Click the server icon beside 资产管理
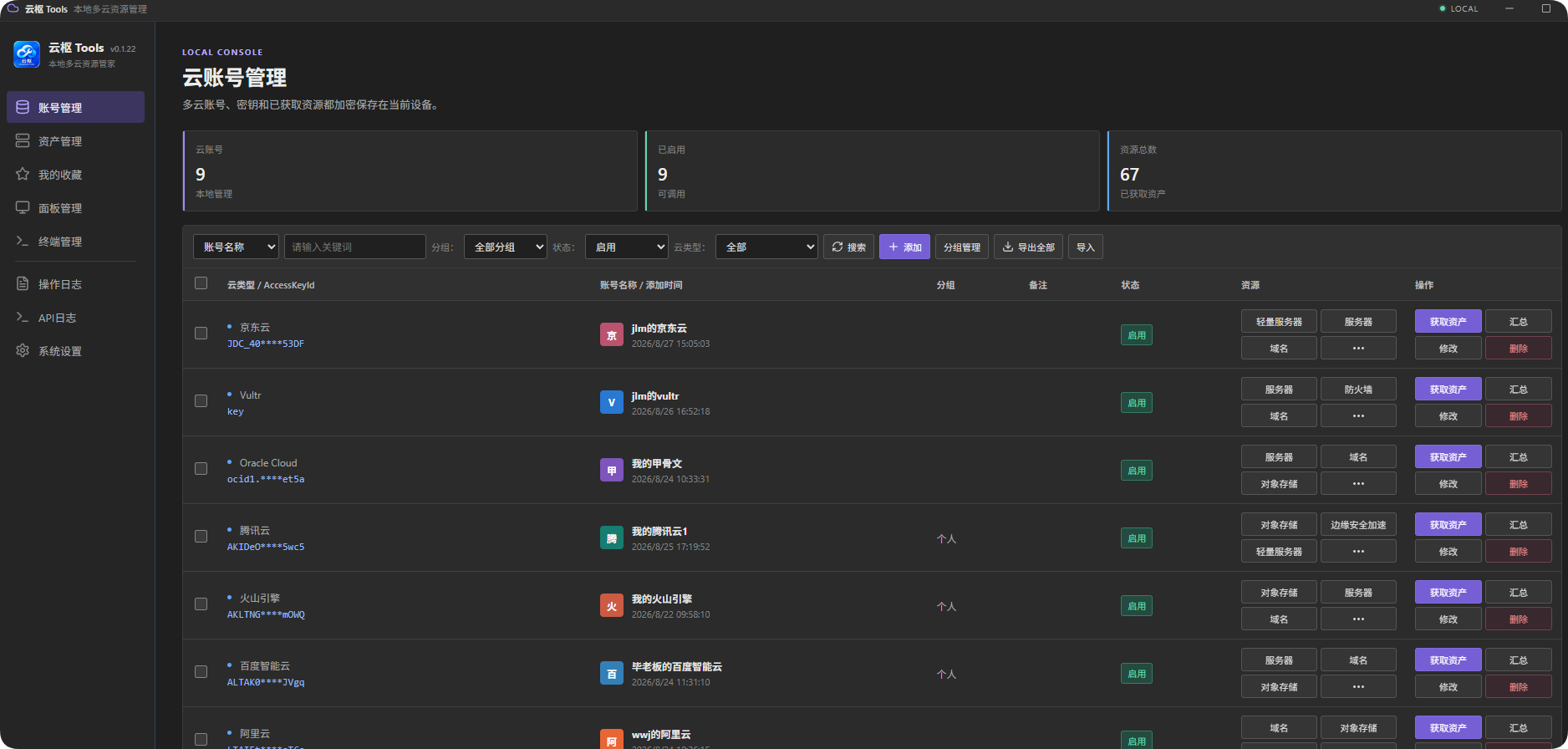1568x749 pixels. pos(23,140)
